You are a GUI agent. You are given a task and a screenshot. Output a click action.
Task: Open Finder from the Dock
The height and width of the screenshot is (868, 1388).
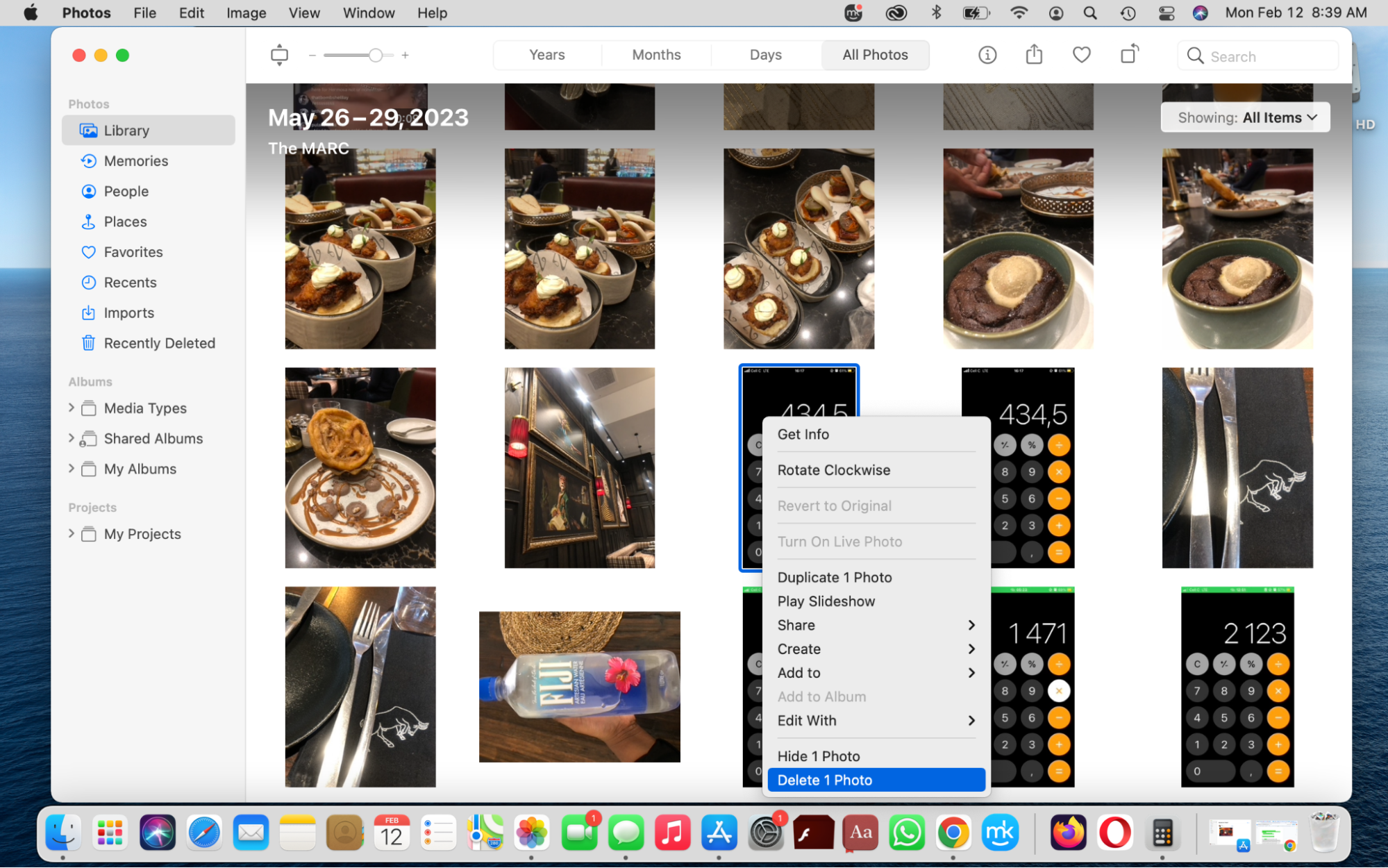pos(63,833)
